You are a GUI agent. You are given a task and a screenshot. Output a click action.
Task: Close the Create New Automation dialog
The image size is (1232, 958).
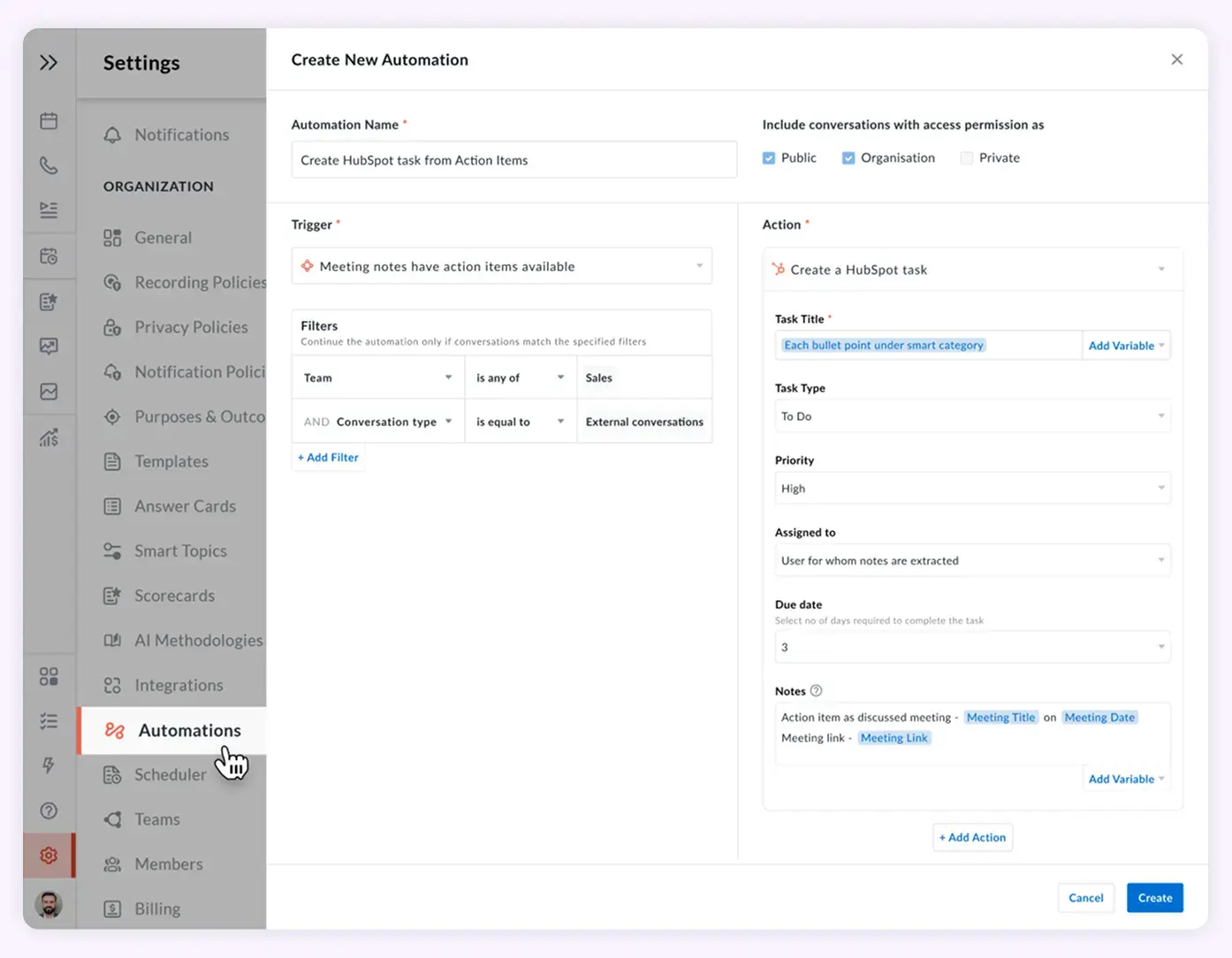click(x=1176, y=59)
